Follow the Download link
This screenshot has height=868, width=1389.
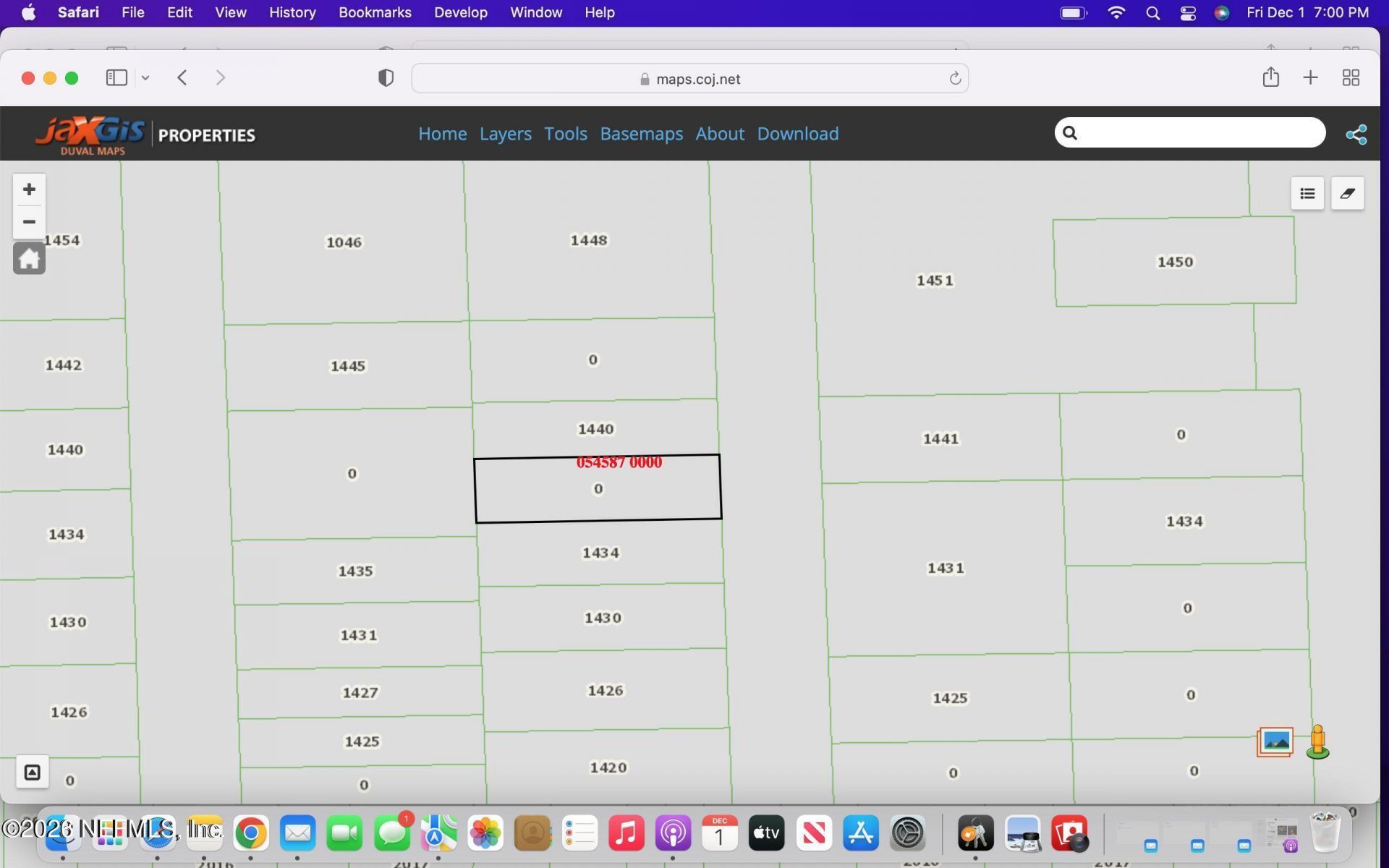coord(797,134)
